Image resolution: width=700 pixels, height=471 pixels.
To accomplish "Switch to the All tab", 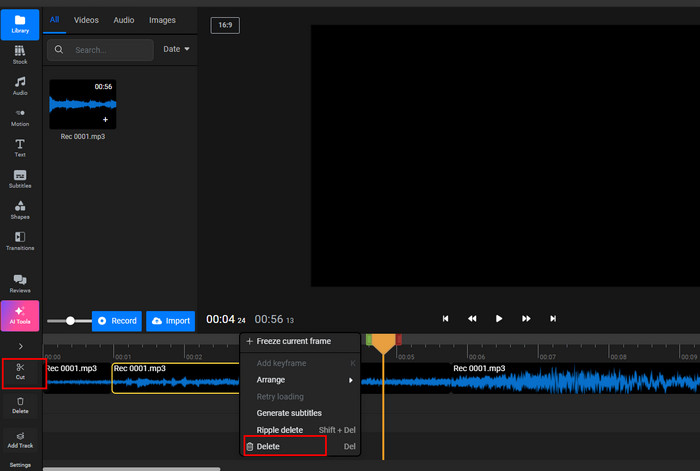I will pyautogui.click(x=54, y=20).
